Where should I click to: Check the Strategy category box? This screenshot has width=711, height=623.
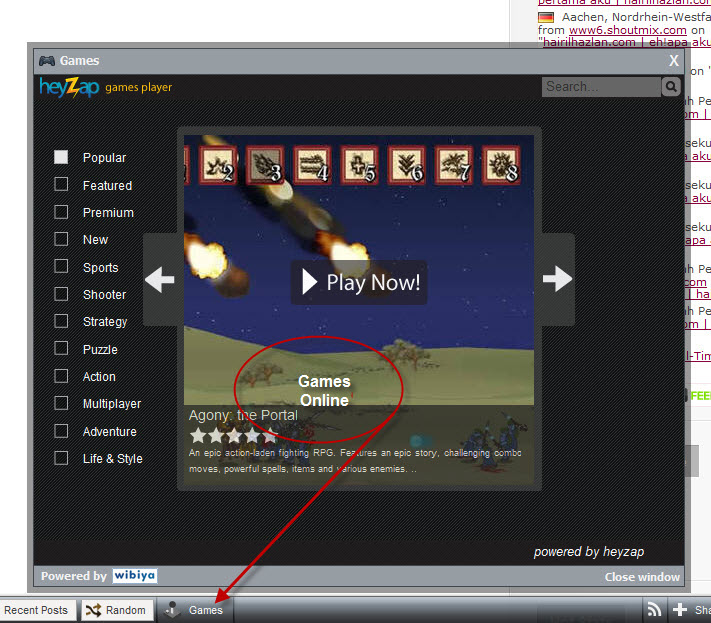pyautogui.click(x=61, y=321)
